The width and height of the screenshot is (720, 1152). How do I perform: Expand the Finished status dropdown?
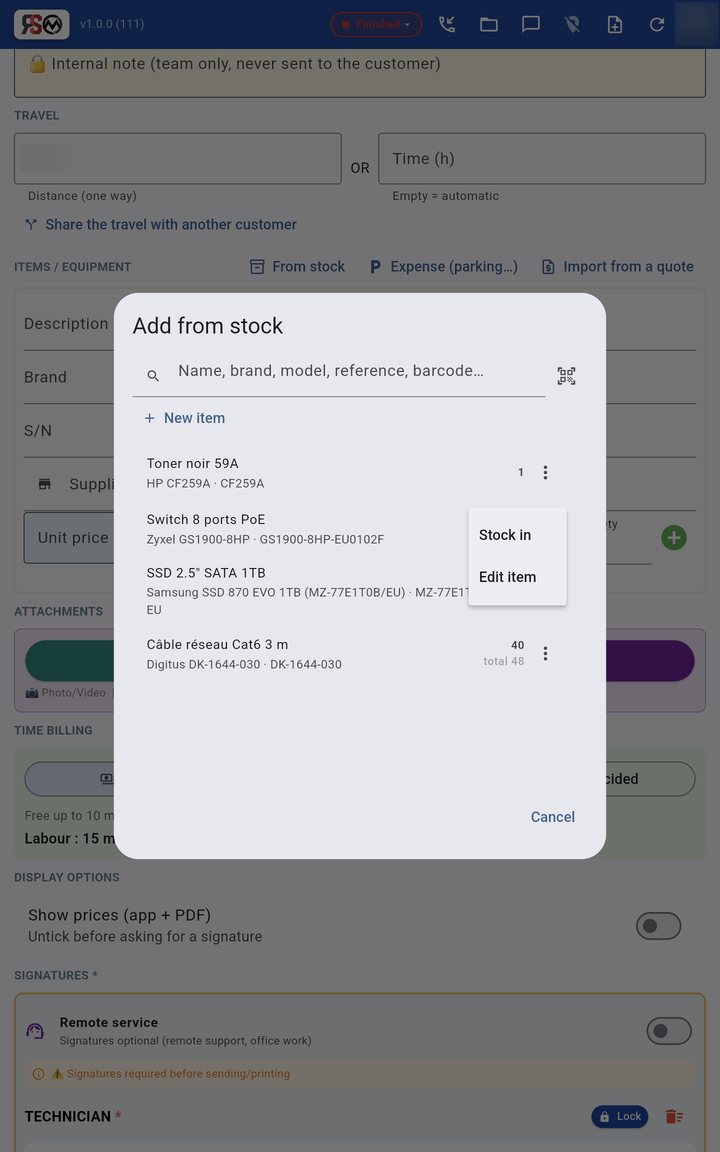tap(376, 24)
